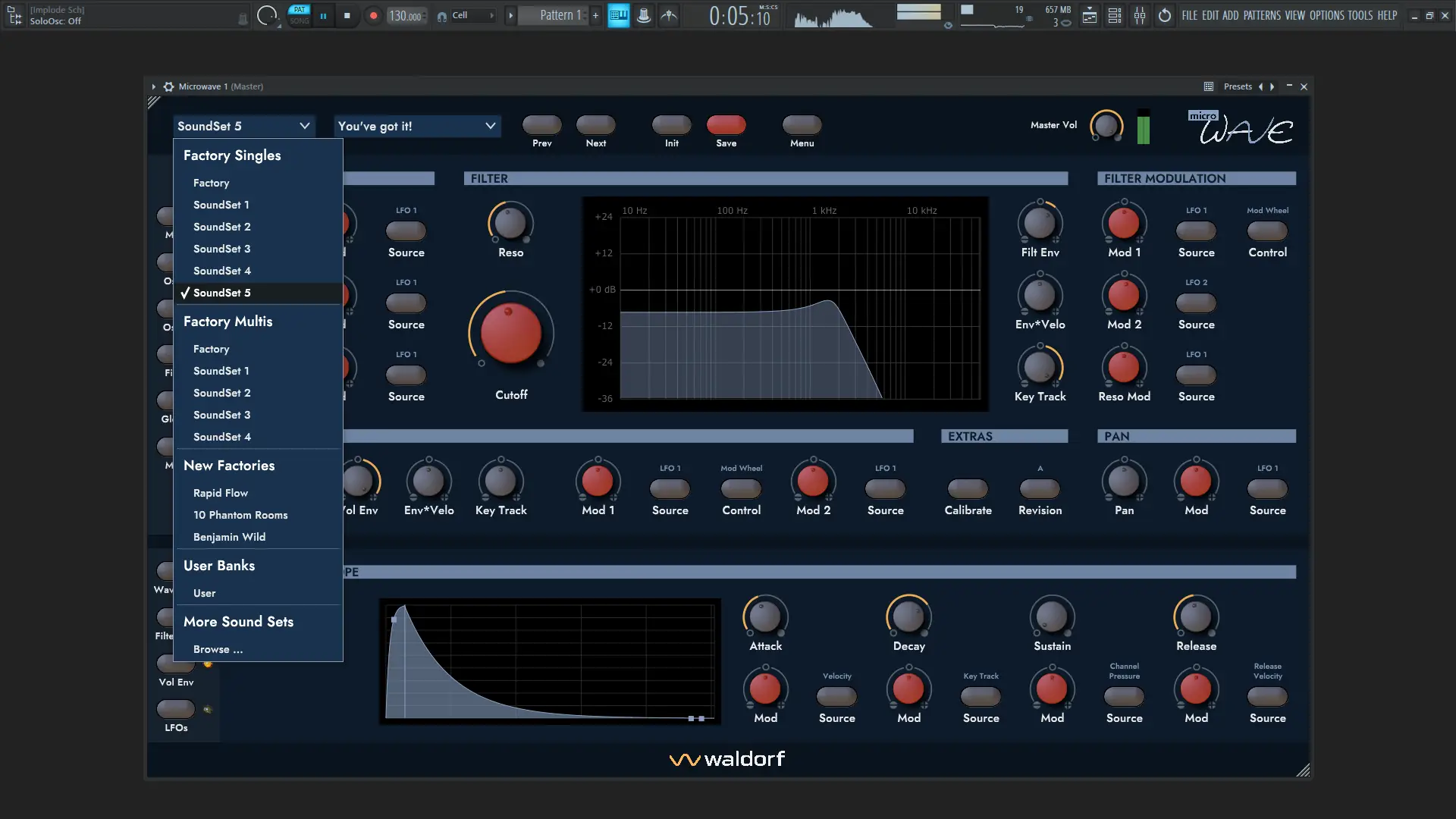Image resolution: width=1456 pixels, height=819 pixels.
Task: Toggle the Calibrate switch in Extras
Action: pyautogui.click(x=968, y=488)
